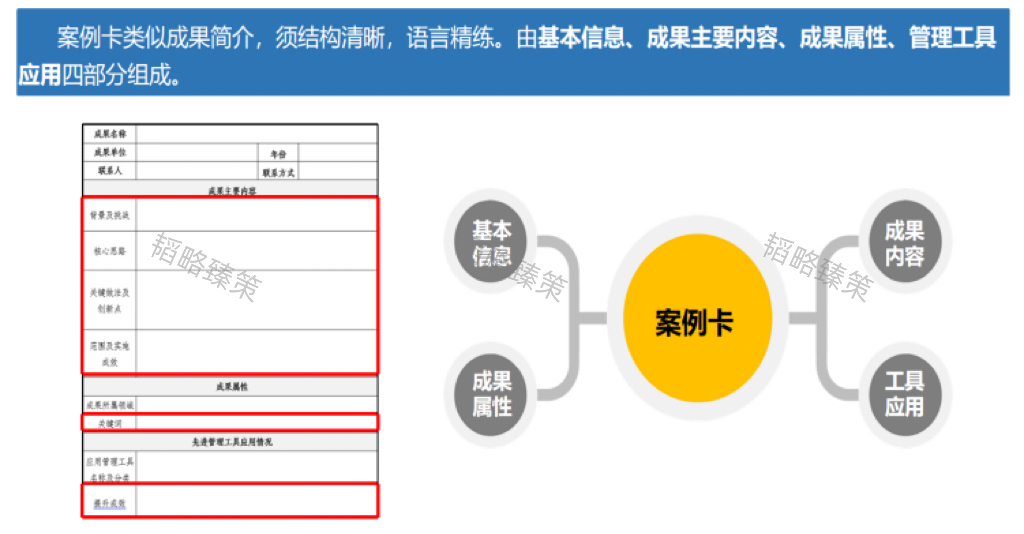Click the empty 联系人 field
Image resolution: width=1024 pixels, height=534 pixels.
[196, 171]
